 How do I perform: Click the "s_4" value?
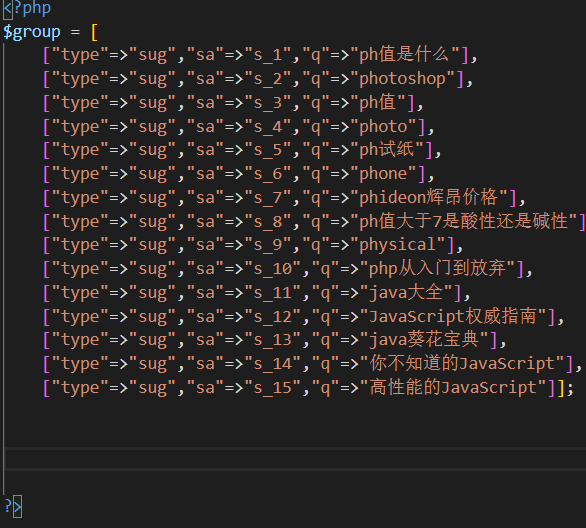(268, 127)
